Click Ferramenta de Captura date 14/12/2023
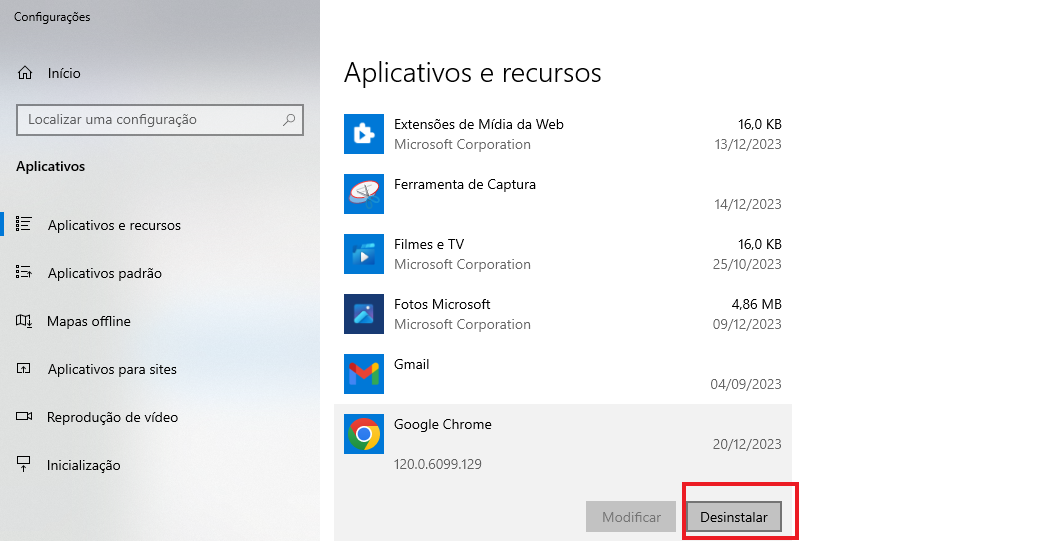 pos(748,204)
